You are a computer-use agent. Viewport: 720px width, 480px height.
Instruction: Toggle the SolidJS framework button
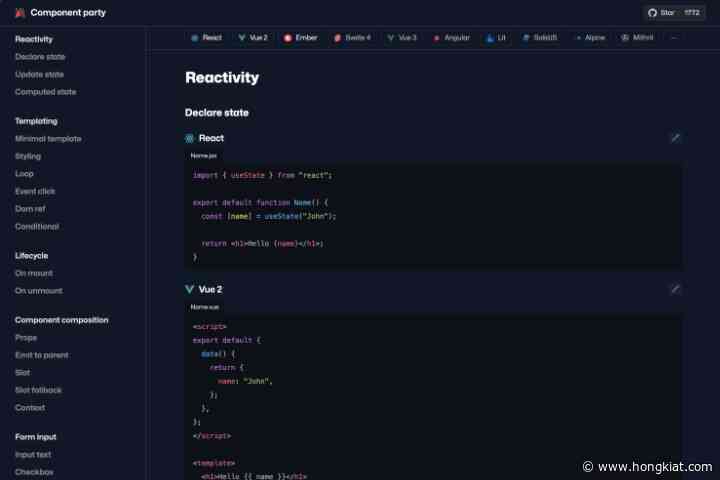(x=540, y=38)
